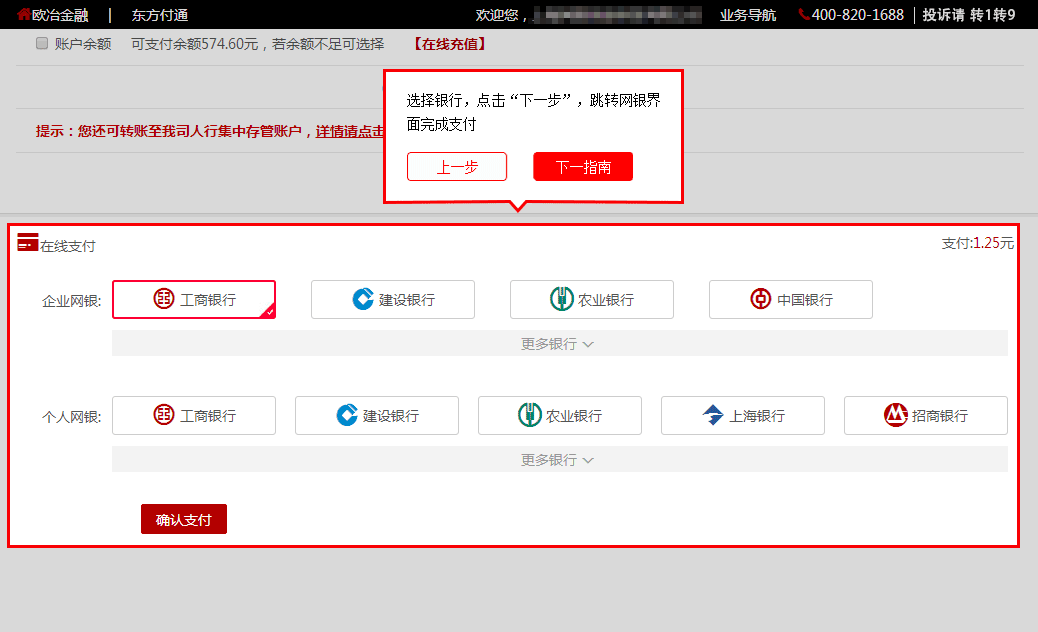Expand 更多银行 under enterprise banking

coord(558,343)
